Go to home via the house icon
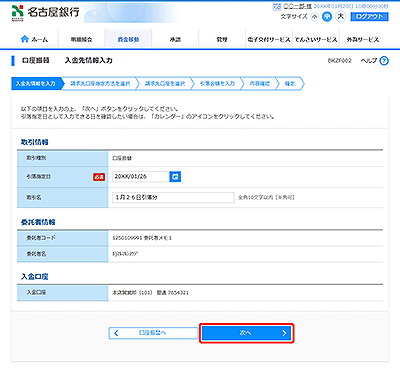Viewport: 400px width, 377px height. 25,39
